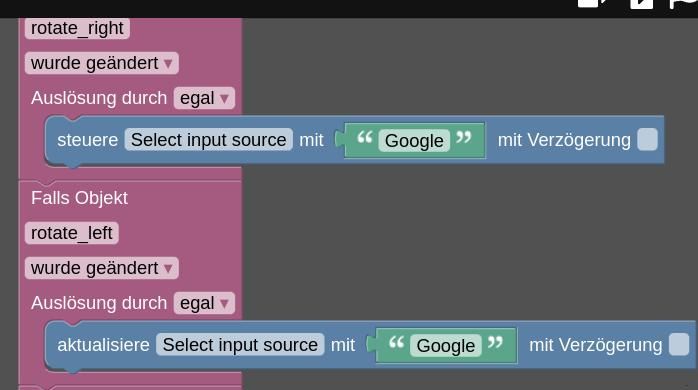698x390 pixels.
Task: Open 'wurde geändert' dropdown under rotate_right
Action: point(102,63)
